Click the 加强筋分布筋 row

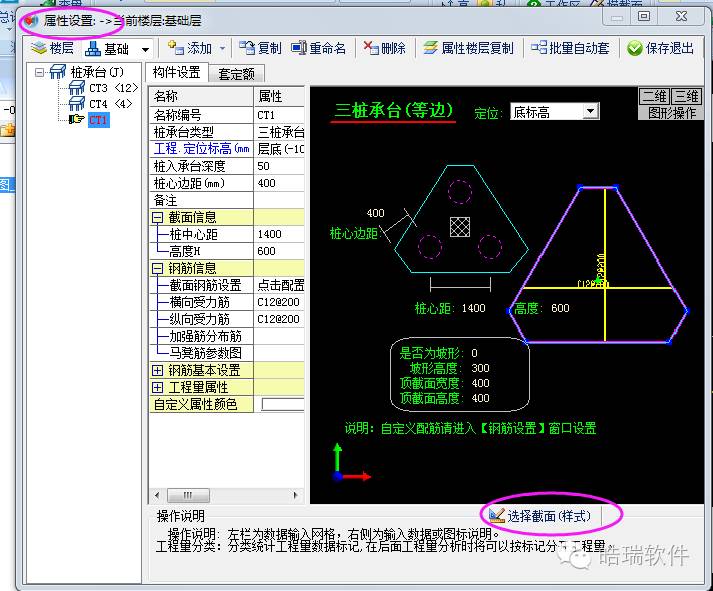click(227, 336)
